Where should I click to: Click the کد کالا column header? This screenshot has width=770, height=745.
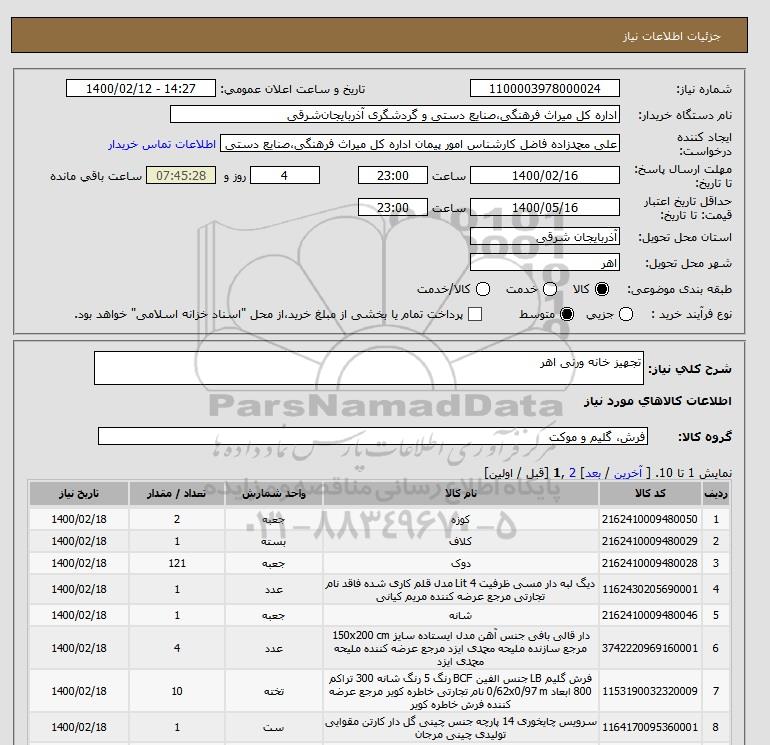coord(650,494)
